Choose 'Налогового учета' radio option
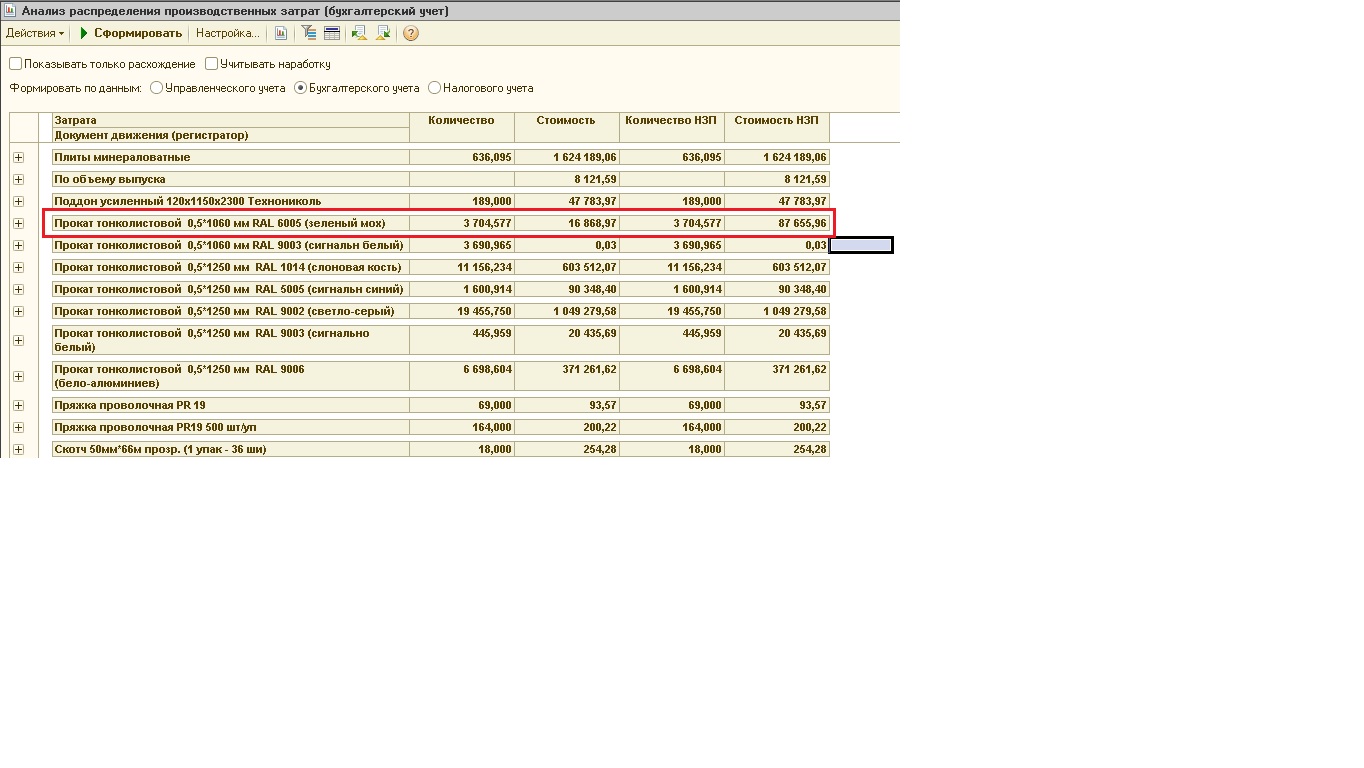The width and height of the screenshot is (1364, 768). 434,88
